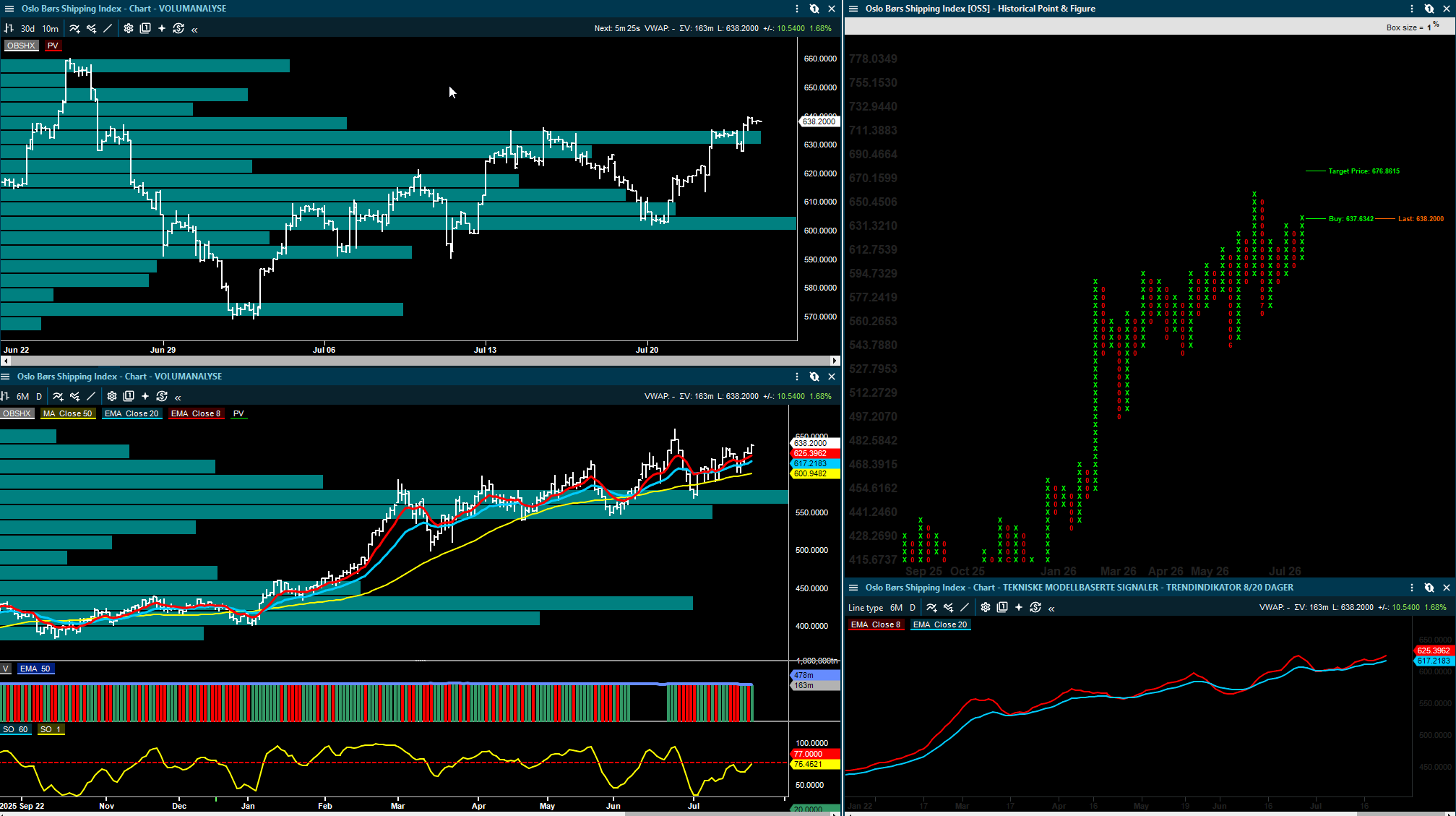Screen dimensions: 1456x816
Task: Click the layout template icon in the 6M VOLUMANALYSE chart
Action: pyautogui.click(x=129, y=396)
